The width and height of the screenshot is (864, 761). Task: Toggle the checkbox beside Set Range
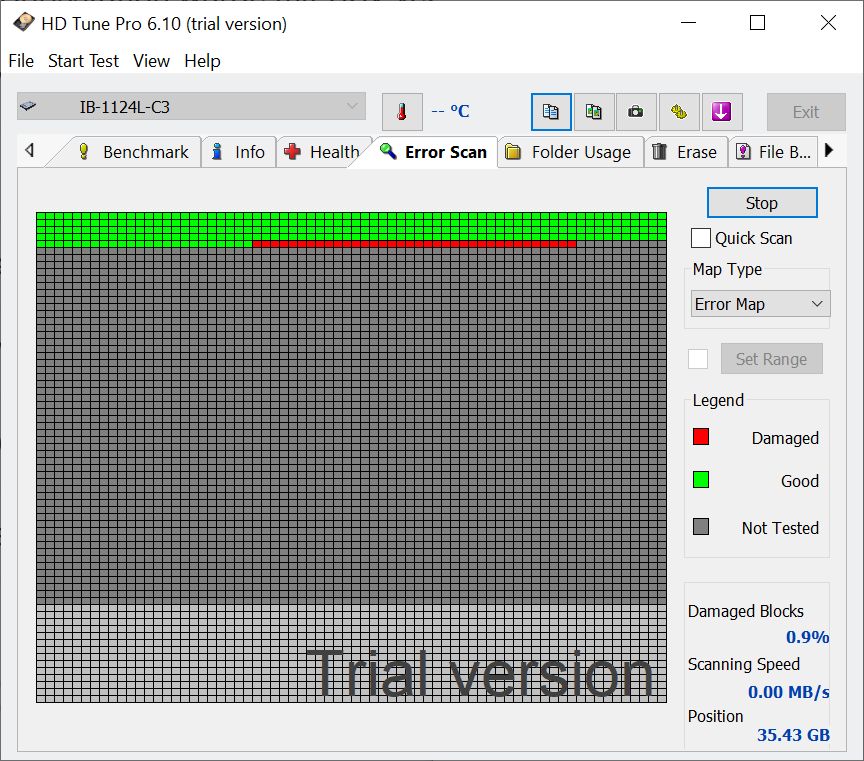(x=698, y=359)
